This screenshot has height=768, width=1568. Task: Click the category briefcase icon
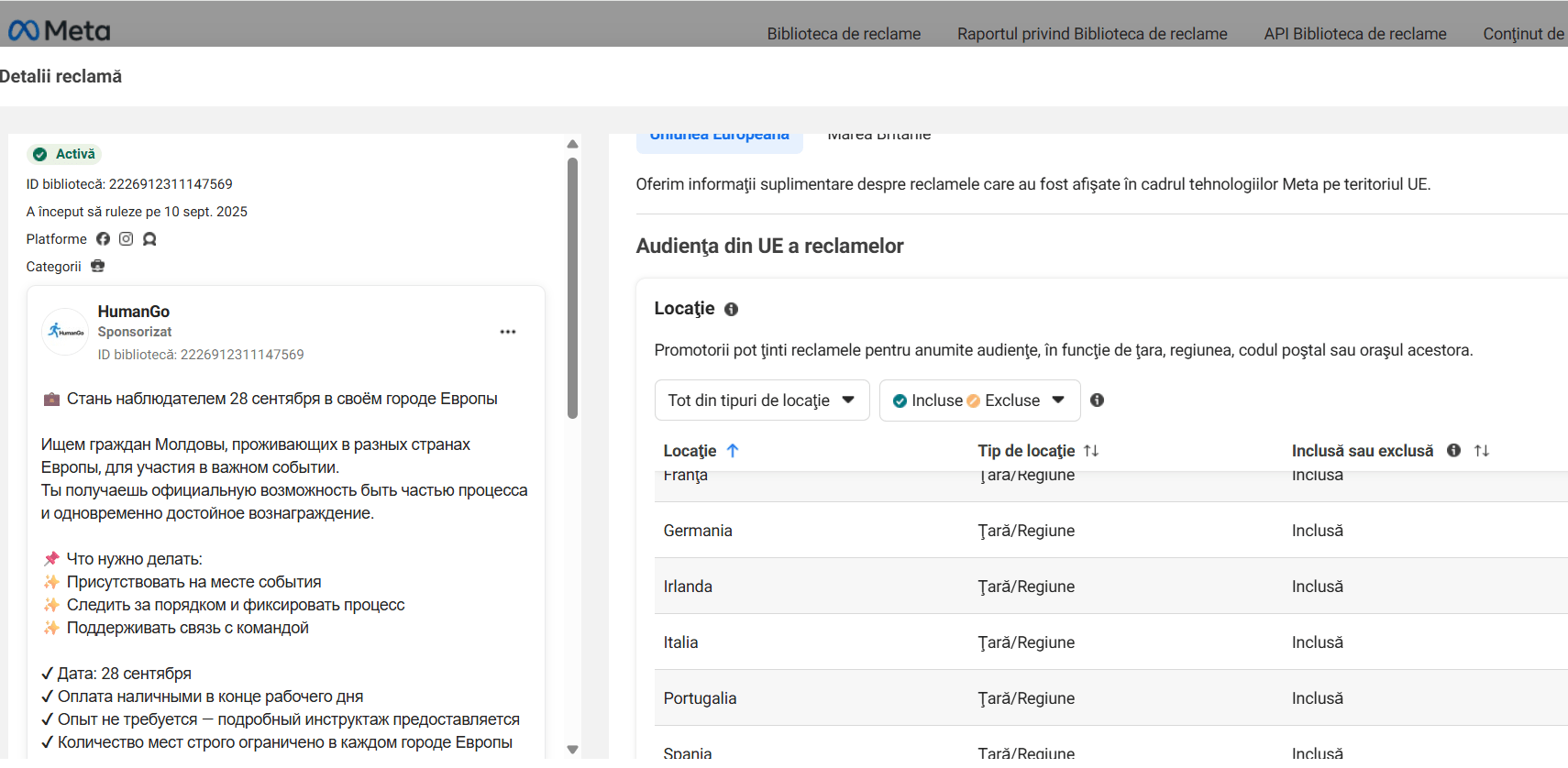pyautogui.click(x=98, y=266)
